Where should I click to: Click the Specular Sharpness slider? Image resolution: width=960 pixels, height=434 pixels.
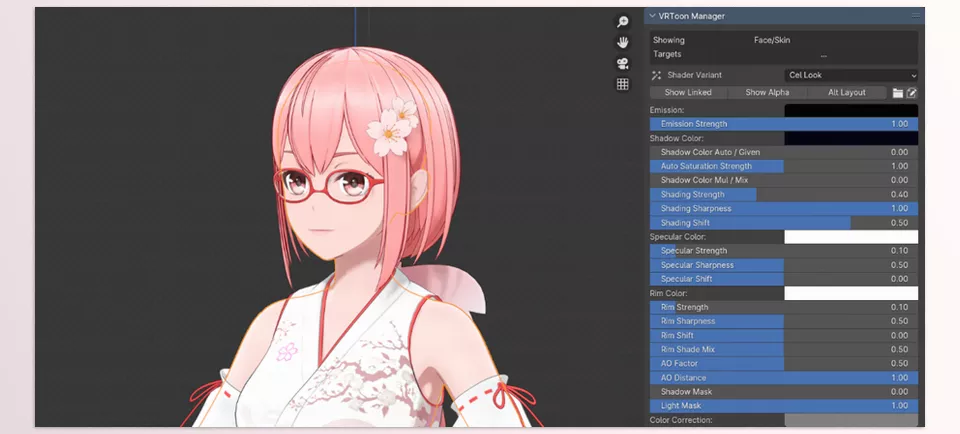(x=784, y=265)
